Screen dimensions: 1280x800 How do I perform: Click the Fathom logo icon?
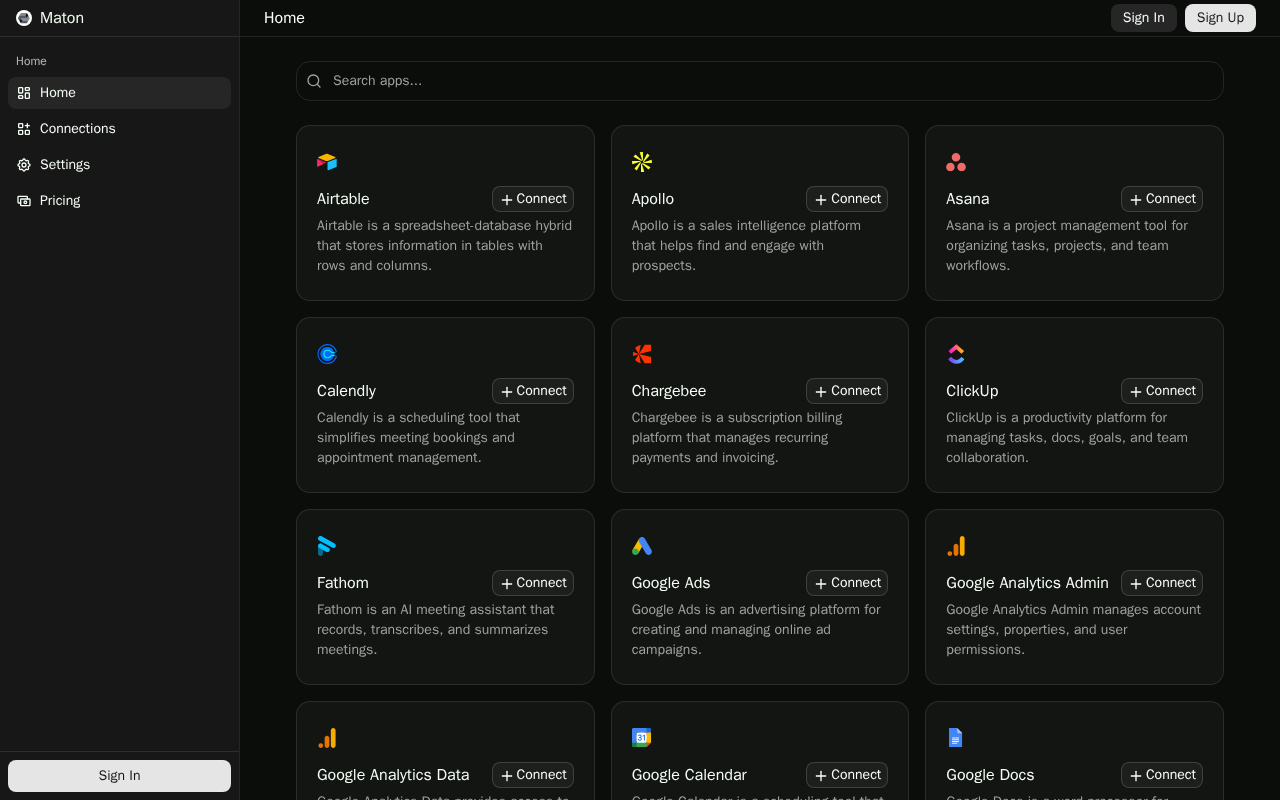pos(327,546)
